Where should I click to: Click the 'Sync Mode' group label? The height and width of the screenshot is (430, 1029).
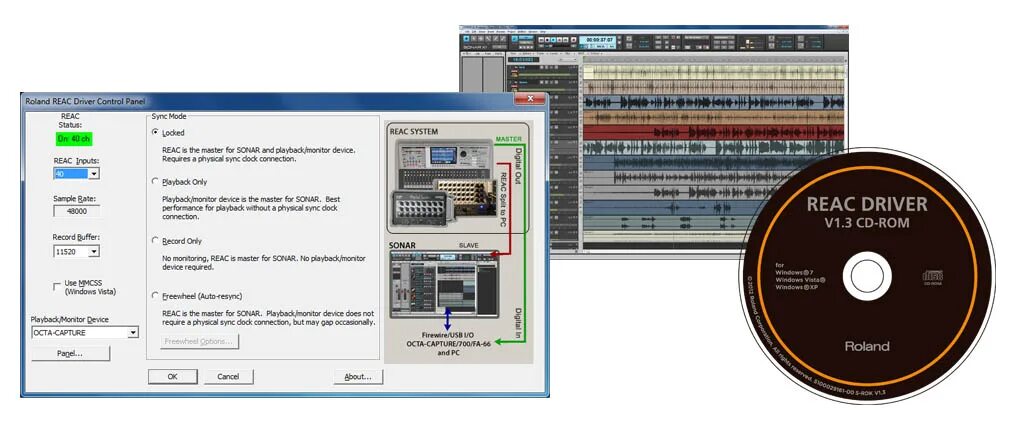(169, 116)
